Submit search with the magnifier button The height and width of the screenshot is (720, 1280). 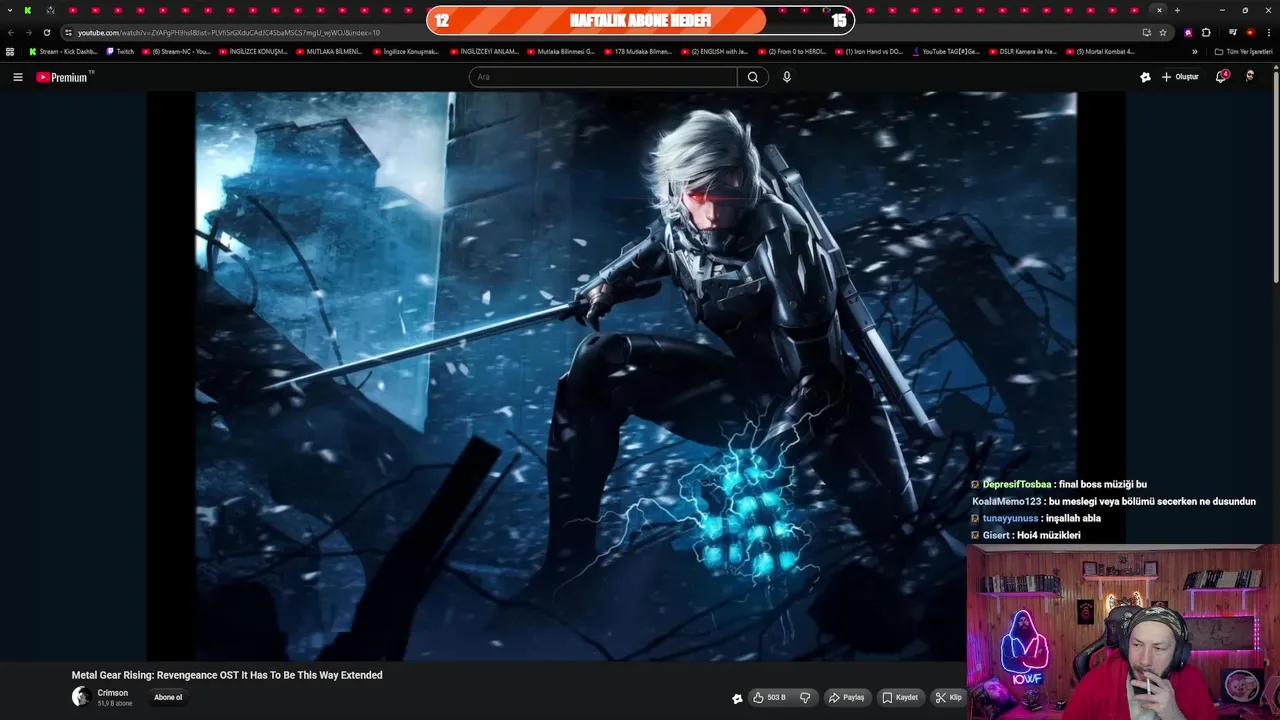pos(753,77)
